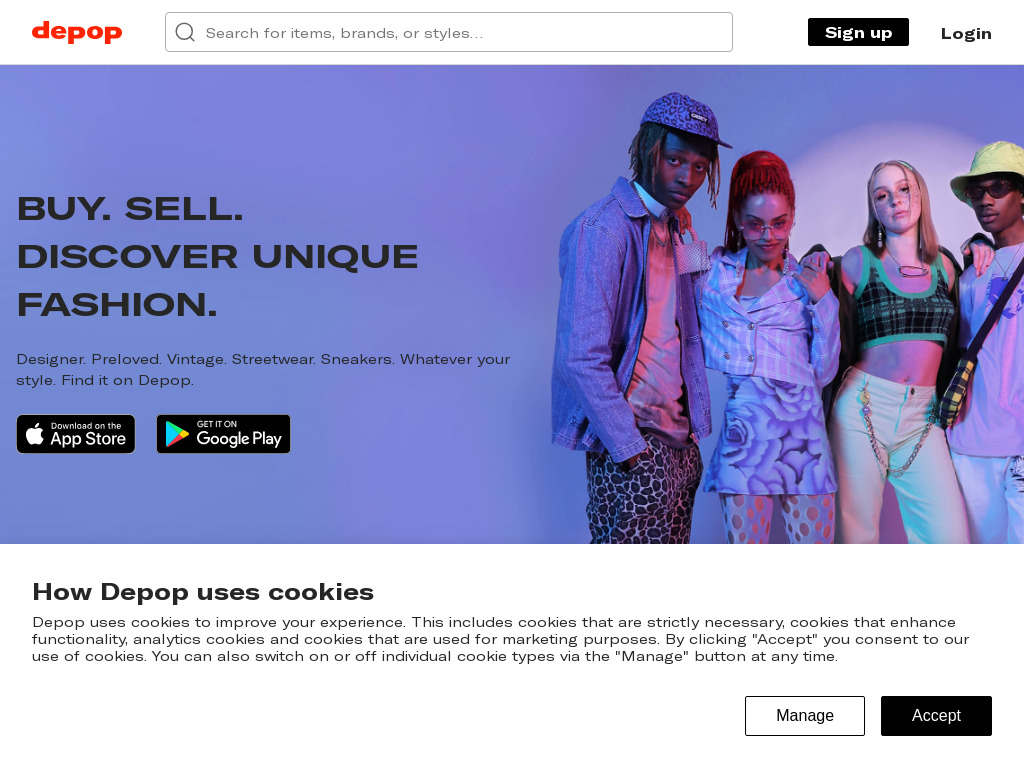Click the Designer. Preloved. Vintage tagline text
The image size is (1024, 768).
tap(263, 370)
